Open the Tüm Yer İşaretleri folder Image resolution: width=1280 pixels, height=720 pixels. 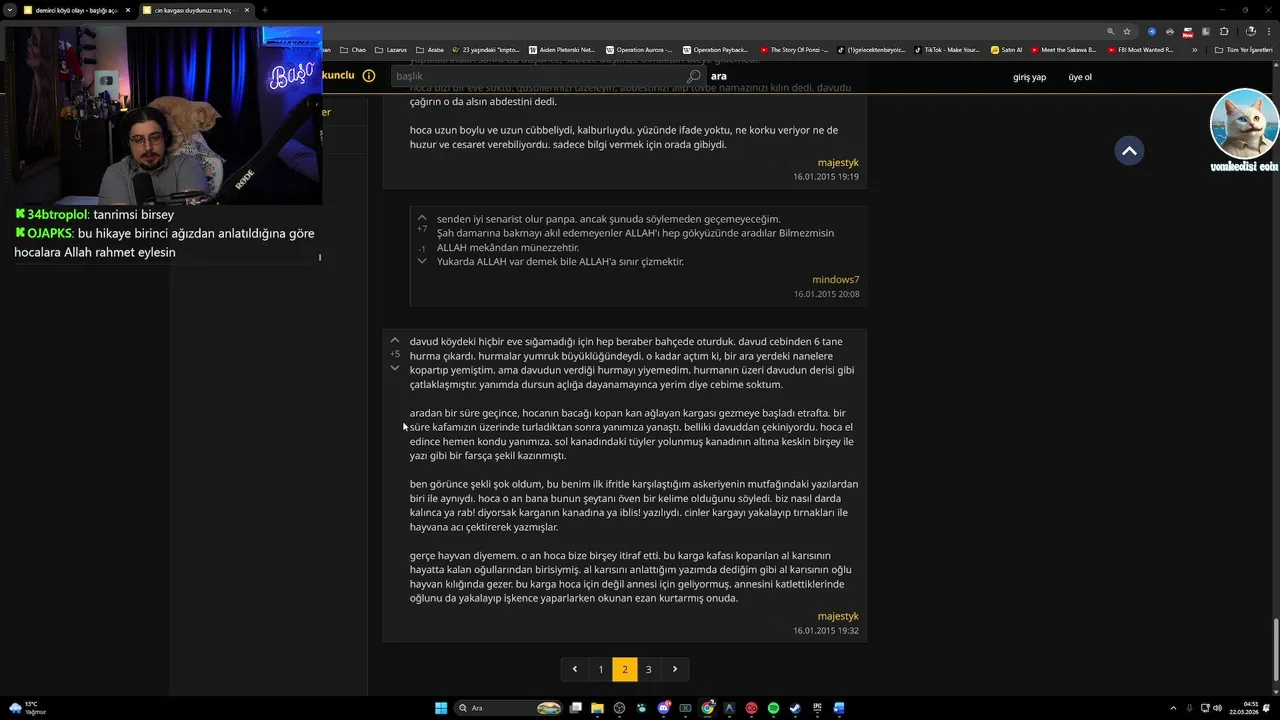click(1243, 50)
